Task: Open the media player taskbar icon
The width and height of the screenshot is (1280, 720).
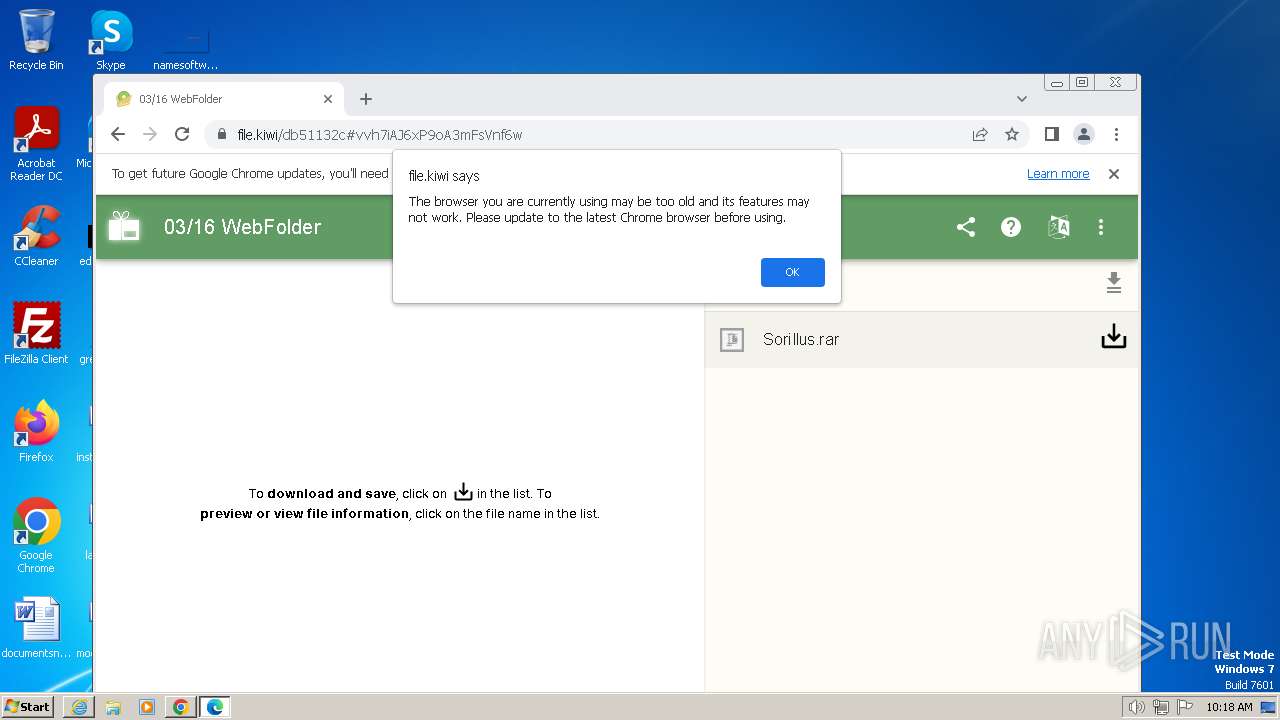Action: tap(147, 707)
